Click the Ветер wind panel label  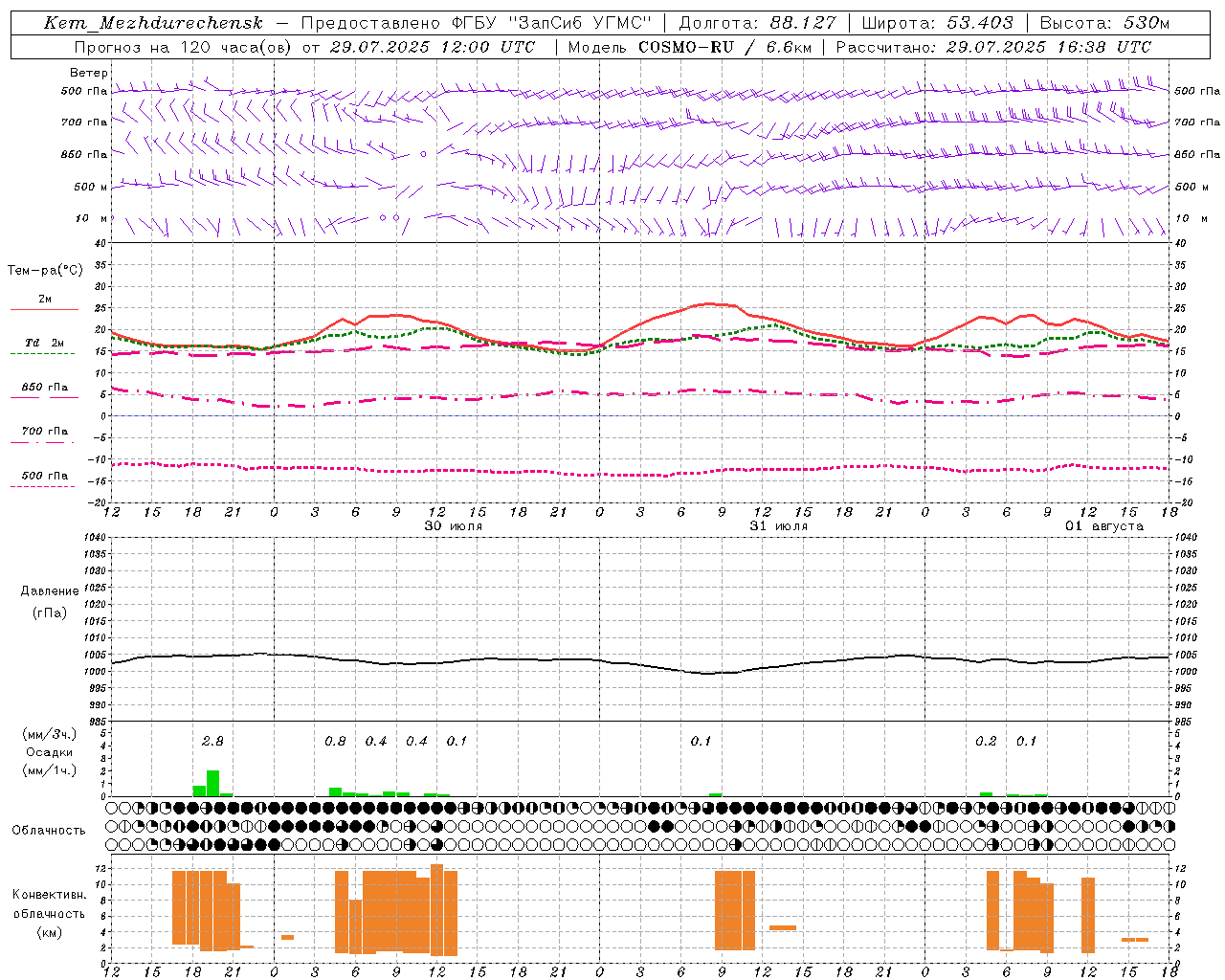[89, 73]
